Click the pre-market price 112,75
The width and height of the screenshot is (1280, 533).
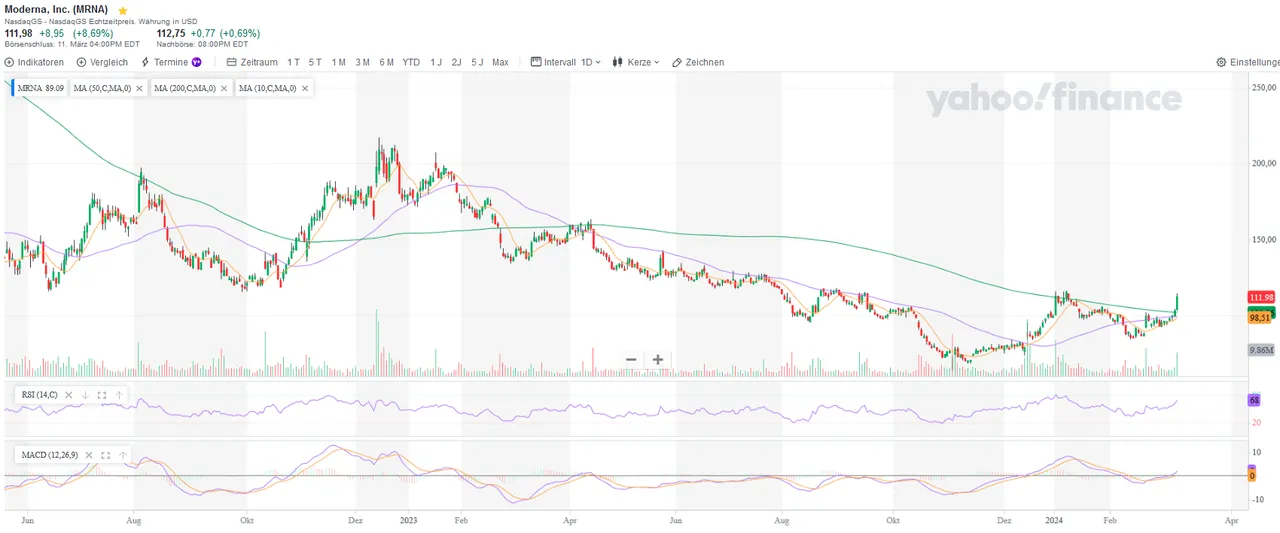pos(171,33)
